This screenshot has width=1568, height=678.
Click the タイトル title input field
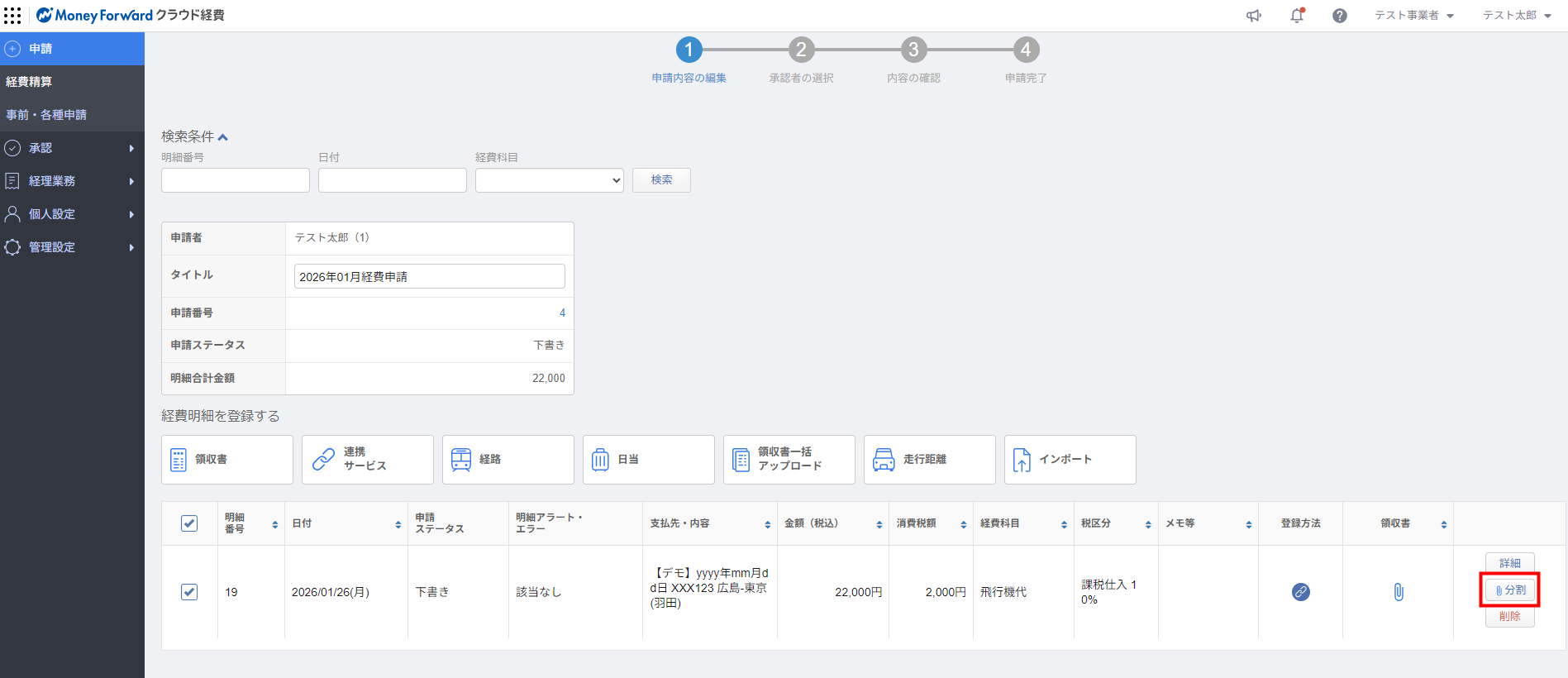point(429,276)
